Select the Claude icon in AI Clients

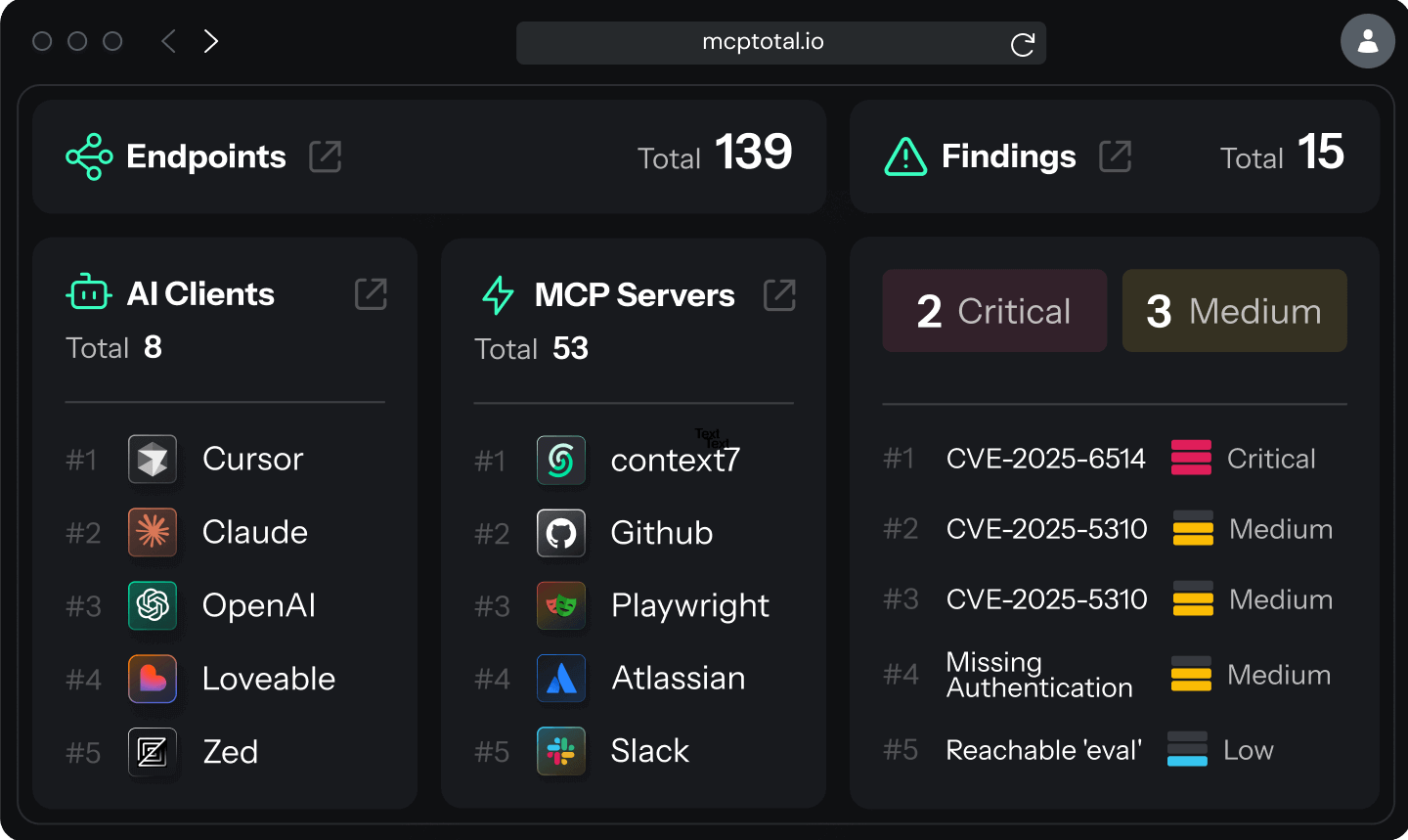coord(153,532)
